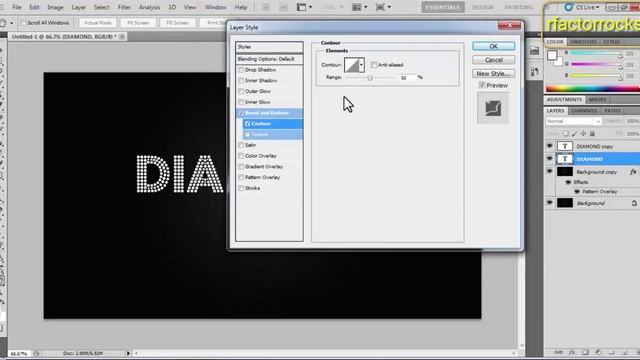The width and height of the screenshot is (640, 360).
Task: Enable the Stroke checkbox
Action: [x=241, y=188]
